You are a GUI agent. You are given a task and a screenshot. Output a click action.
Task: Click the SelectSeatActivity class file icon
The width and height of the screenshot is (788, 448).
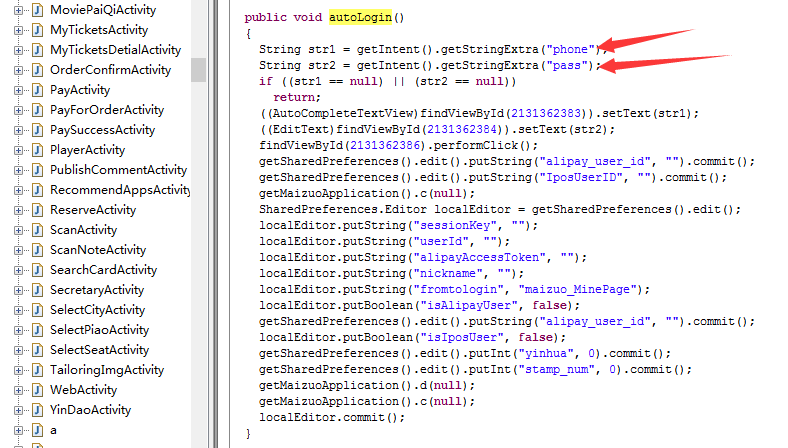point(38,350)
